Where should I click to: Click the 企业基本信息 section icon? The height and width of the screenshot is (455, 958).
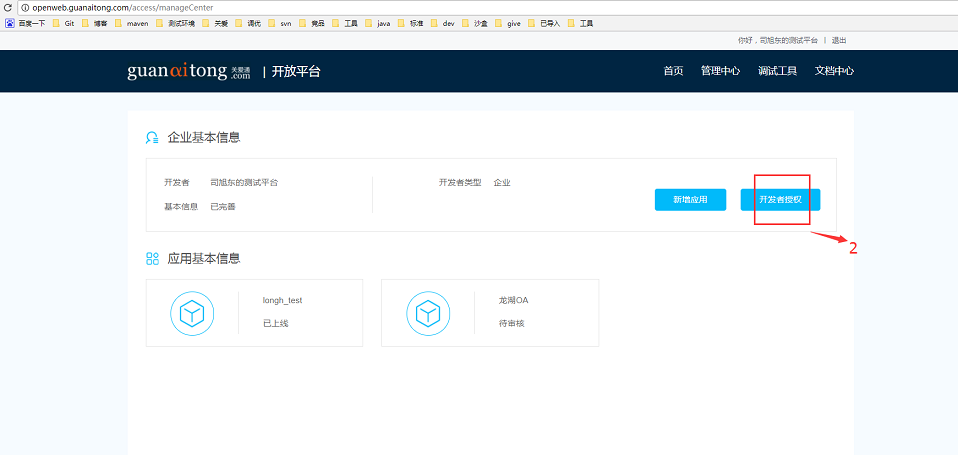tap(152, 138)
